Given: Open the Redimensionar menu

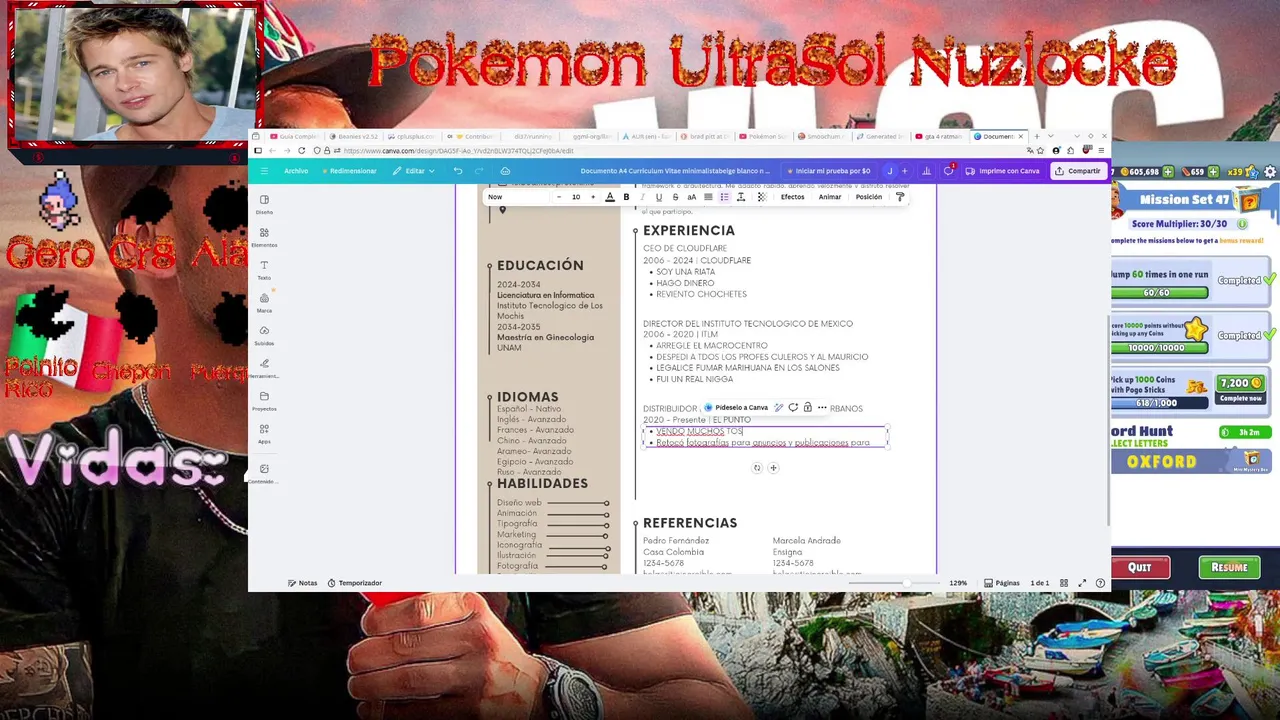Looking at the screenshot, I should (350, 171).
